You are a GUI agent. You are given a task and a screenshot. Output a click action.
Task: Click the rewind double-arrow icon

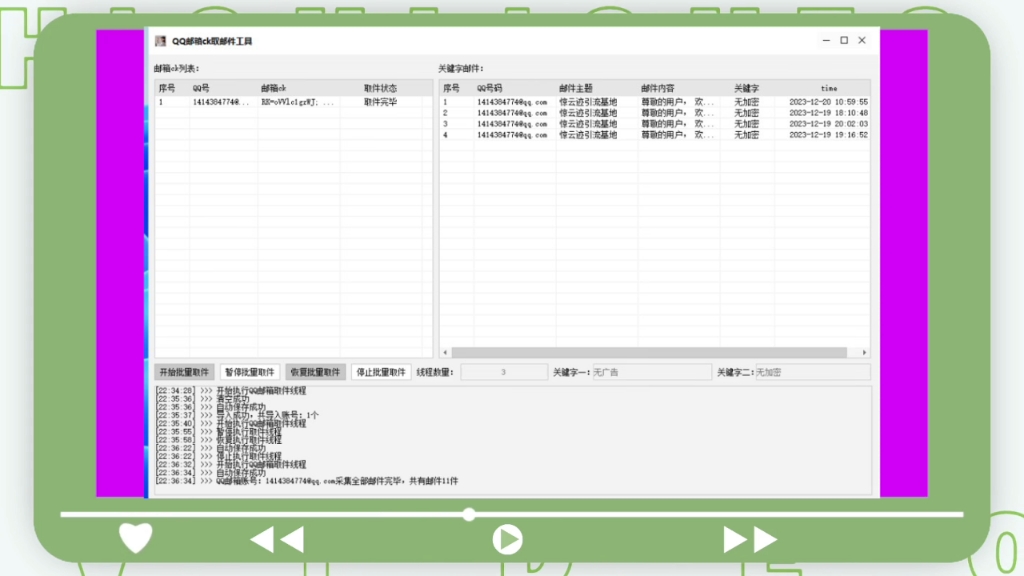coord(277,540)
